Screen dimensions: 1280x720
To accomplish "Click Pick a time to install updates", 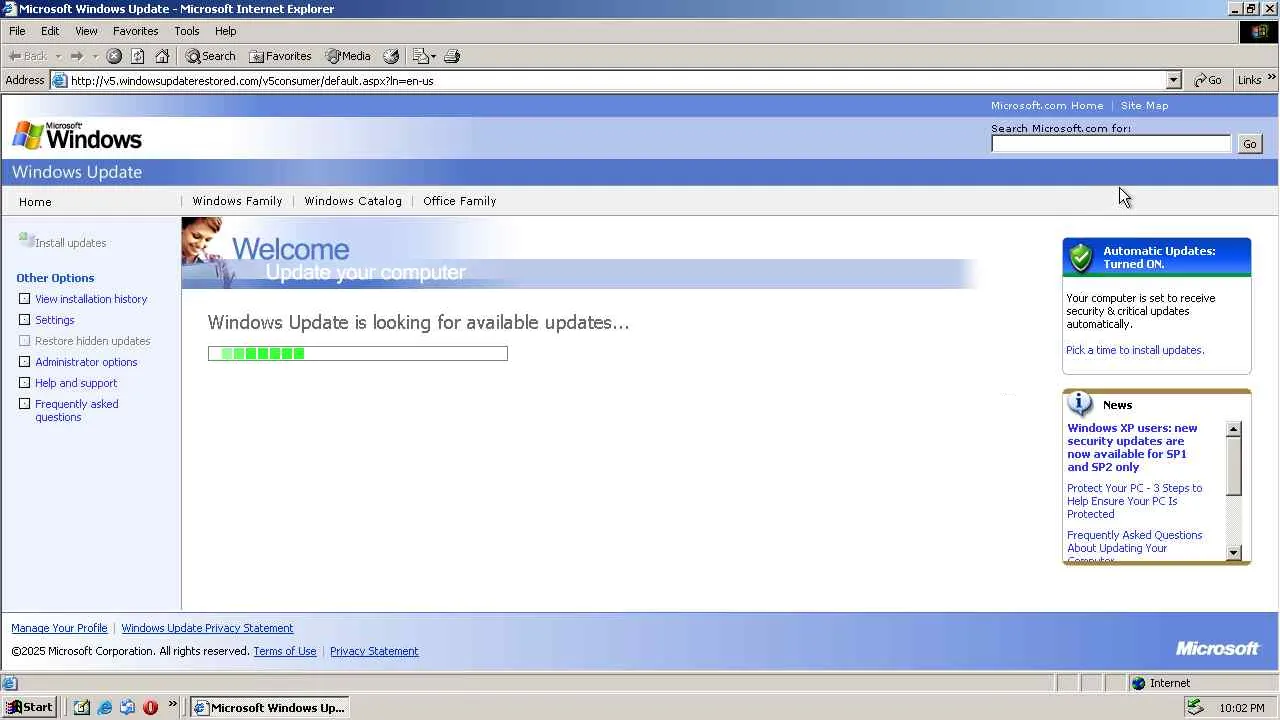I will (x=1135, y=350).
